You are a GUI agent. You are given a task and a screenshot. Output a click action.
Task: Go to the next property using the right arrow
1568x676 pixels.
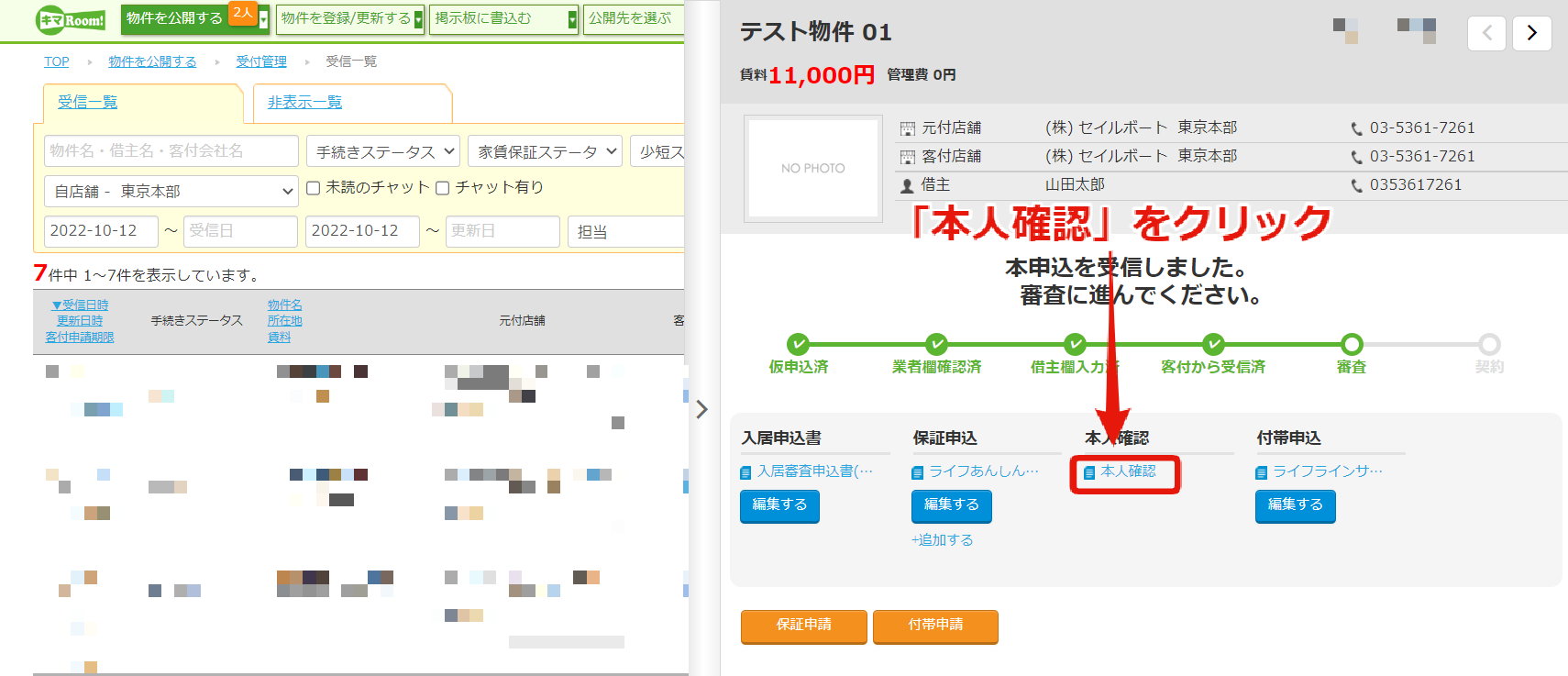coord(1531,33)
